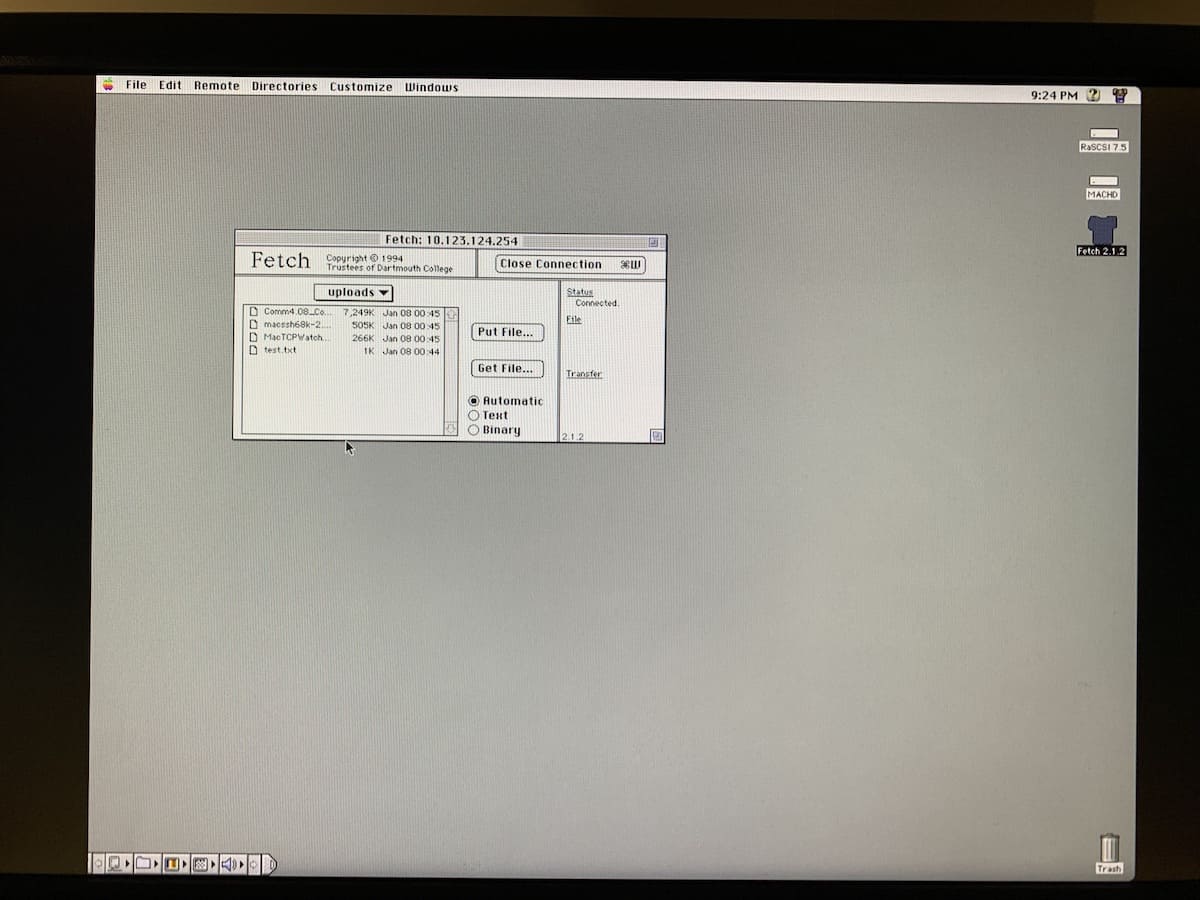The image size is (1200, 900).
Task: Open the Control Strip monitor resolution module
Action: click(x=204, y=862)
